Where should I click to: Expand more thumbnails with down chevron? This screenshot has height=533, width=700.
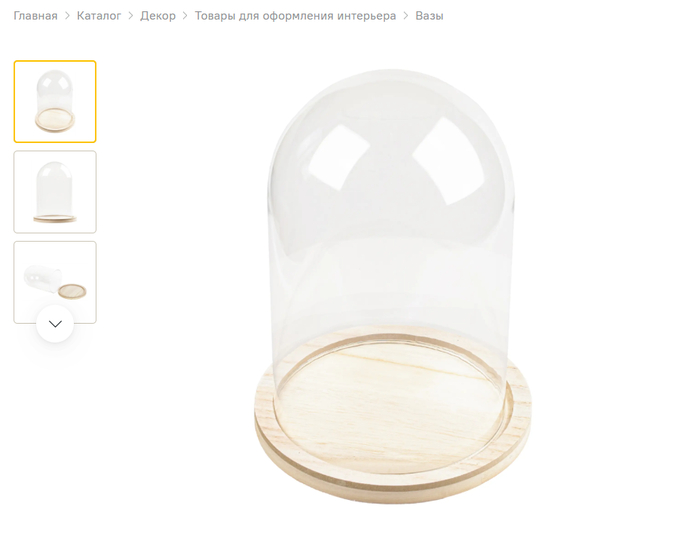pos(55,324)
